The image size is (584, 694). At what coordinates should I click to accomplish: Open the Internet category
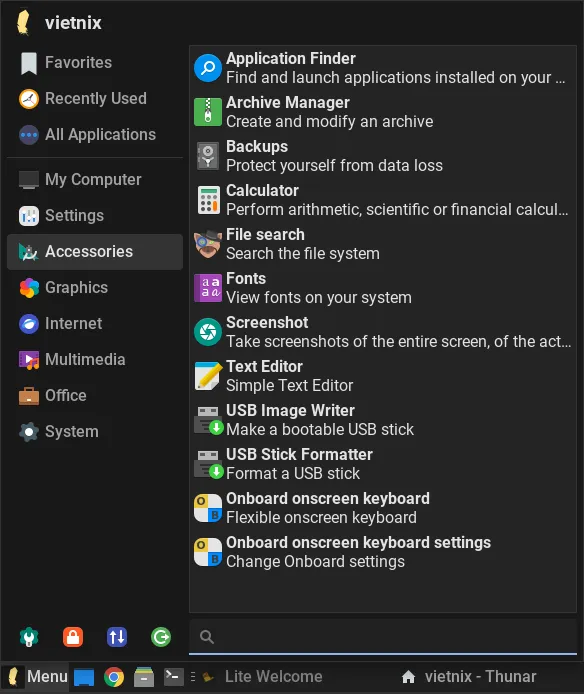click(95, 324)
